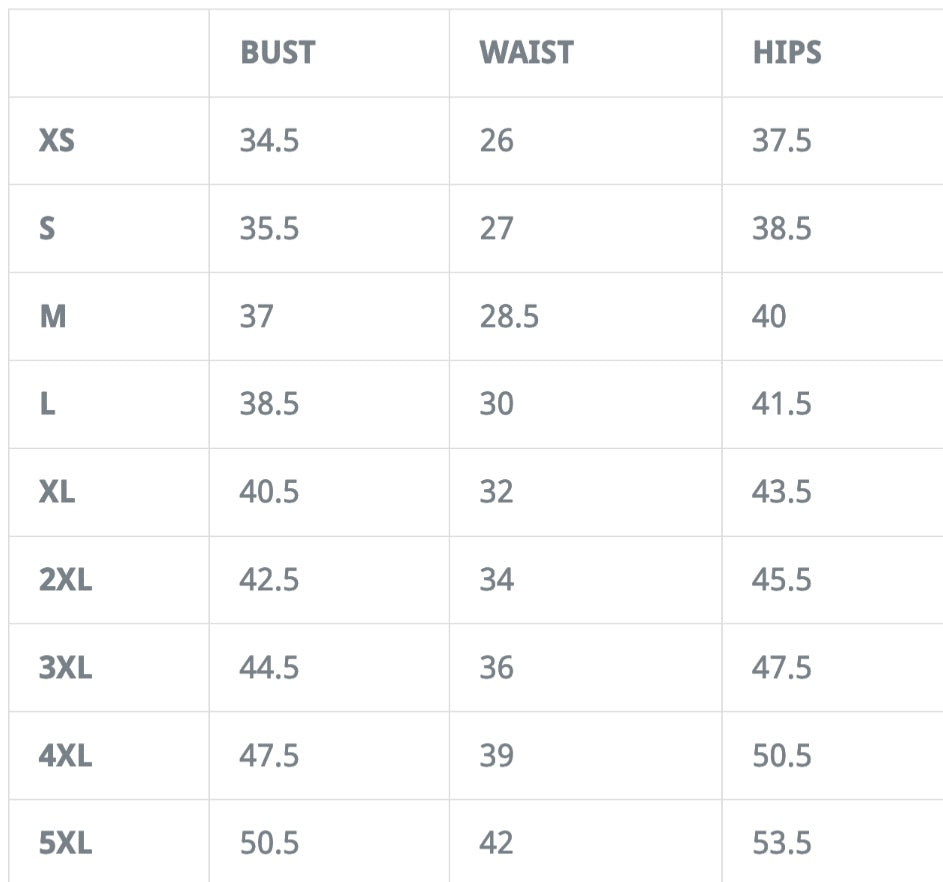This screenshot has width=943, height=882.
Task: Click the 3XL hips value 47.5
Action: click(781, 668)
